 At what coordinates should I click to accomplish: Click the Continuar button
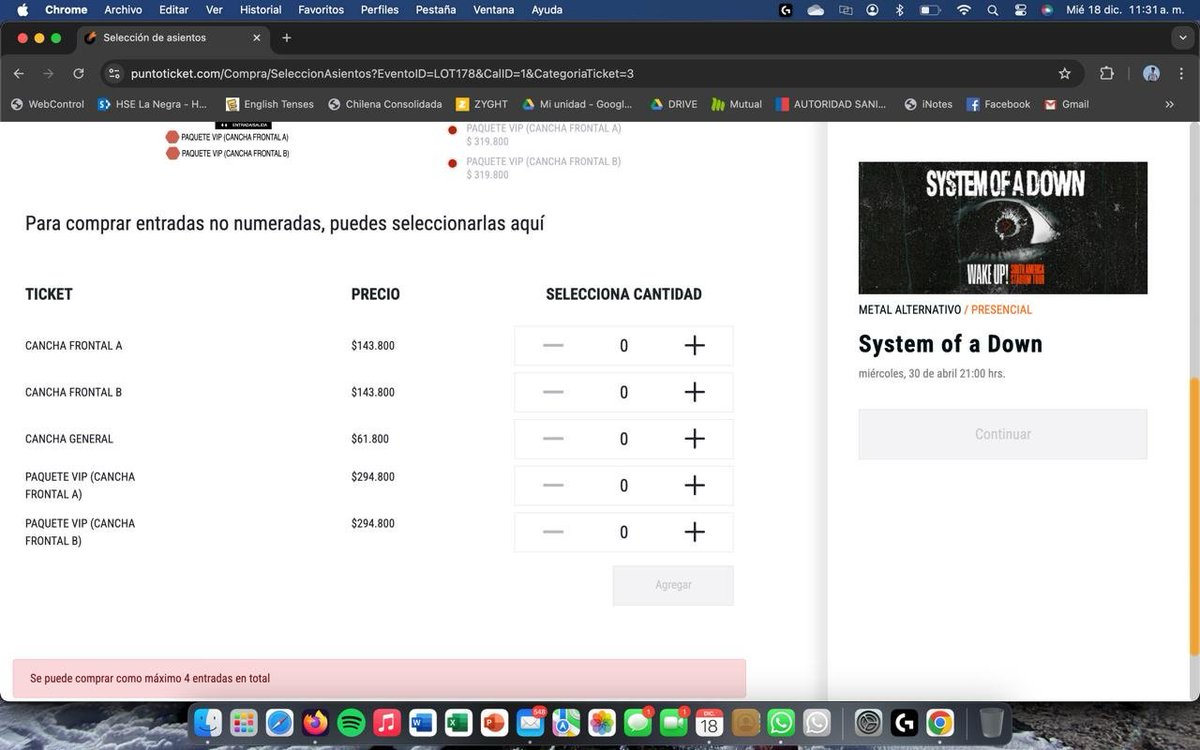[x=1003, y=434]
